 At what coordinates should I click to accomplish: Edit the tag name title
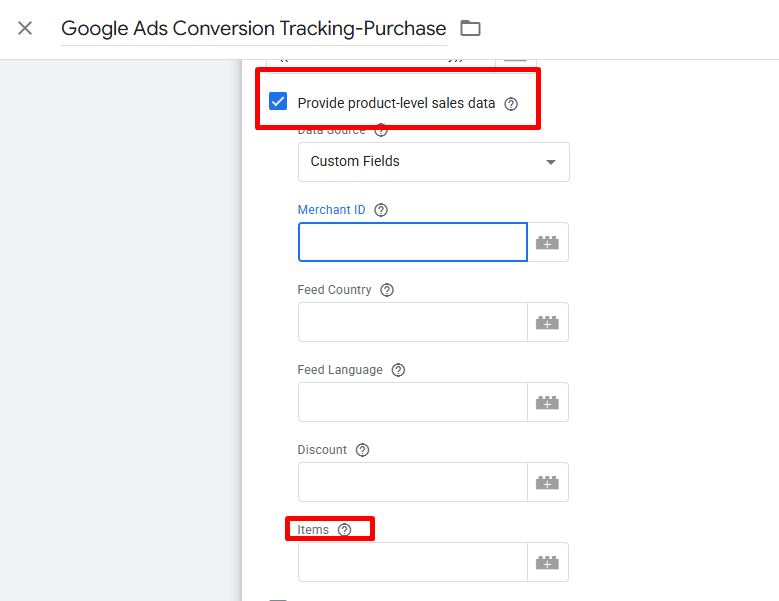pos(253,28)
